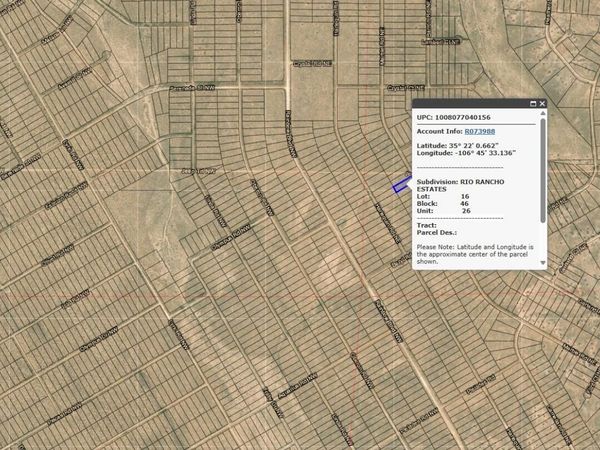Maximize the parcel info popup
The image size is (600, 450).
click(x=533, y=103)
